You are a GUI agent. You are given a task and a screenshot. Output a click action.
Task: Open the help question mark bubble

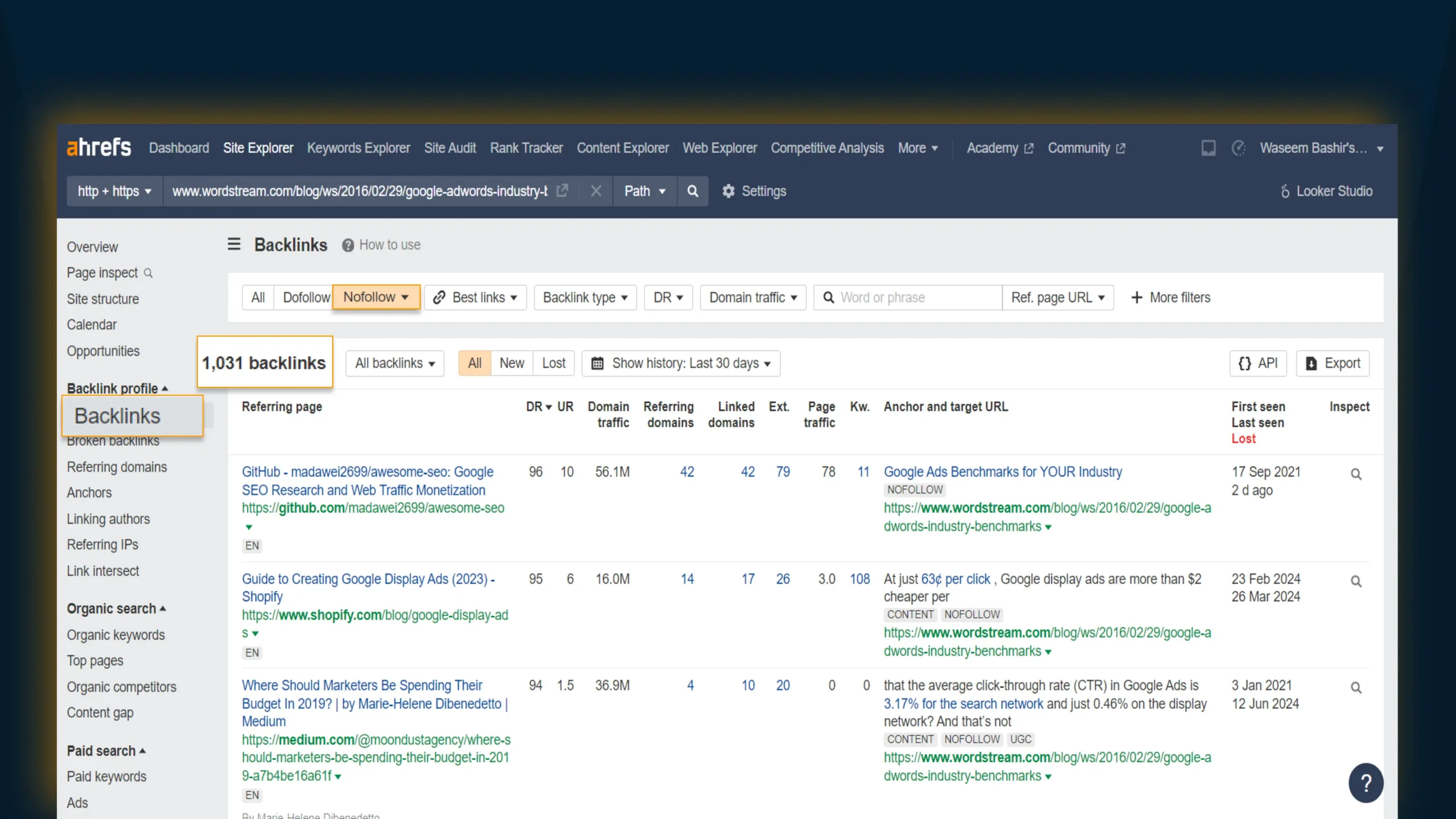[1367, 783]
